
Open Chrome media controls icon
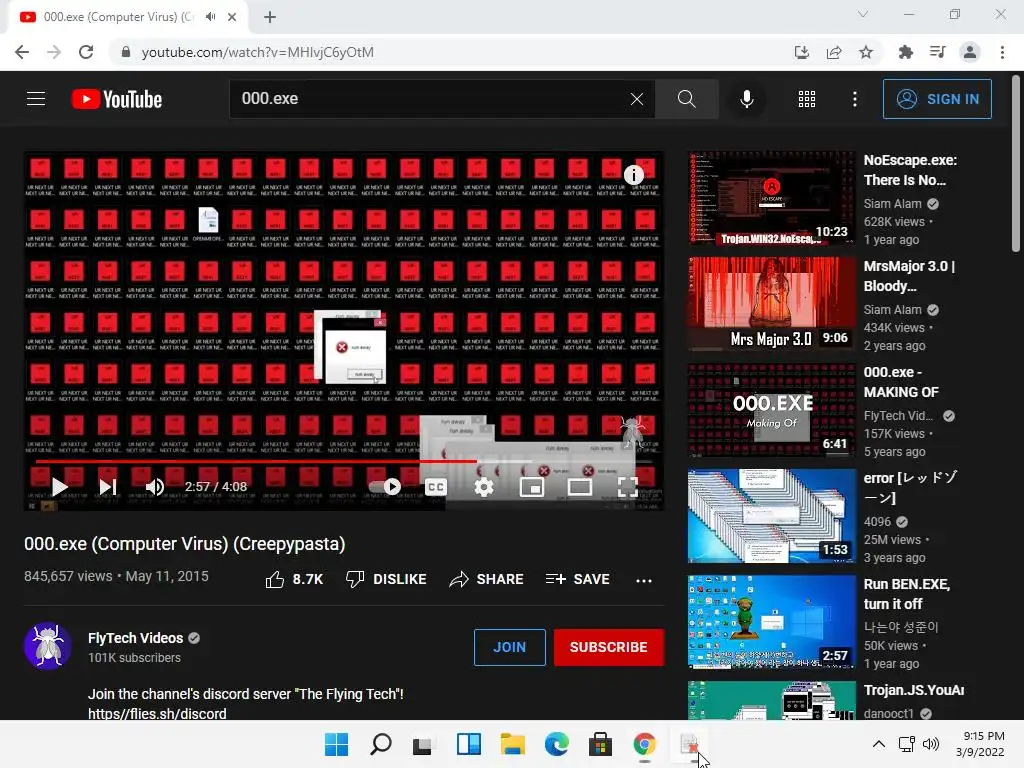click(938, 52)
